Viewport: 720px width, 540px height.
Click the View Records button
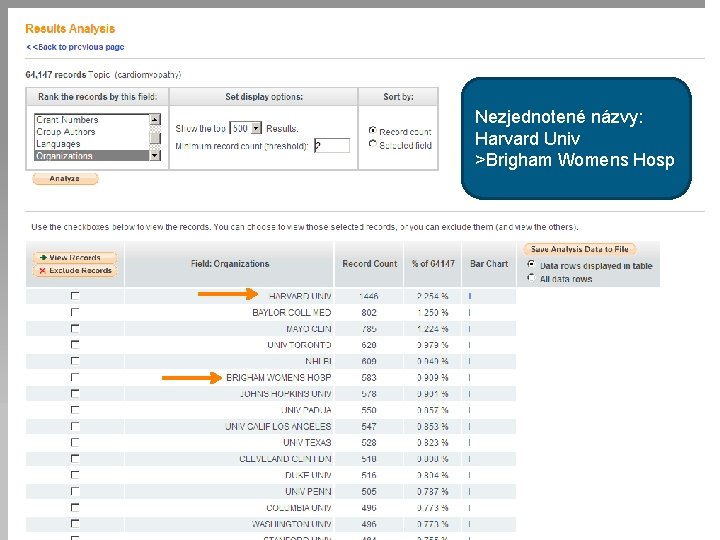[x=75, y=257]
